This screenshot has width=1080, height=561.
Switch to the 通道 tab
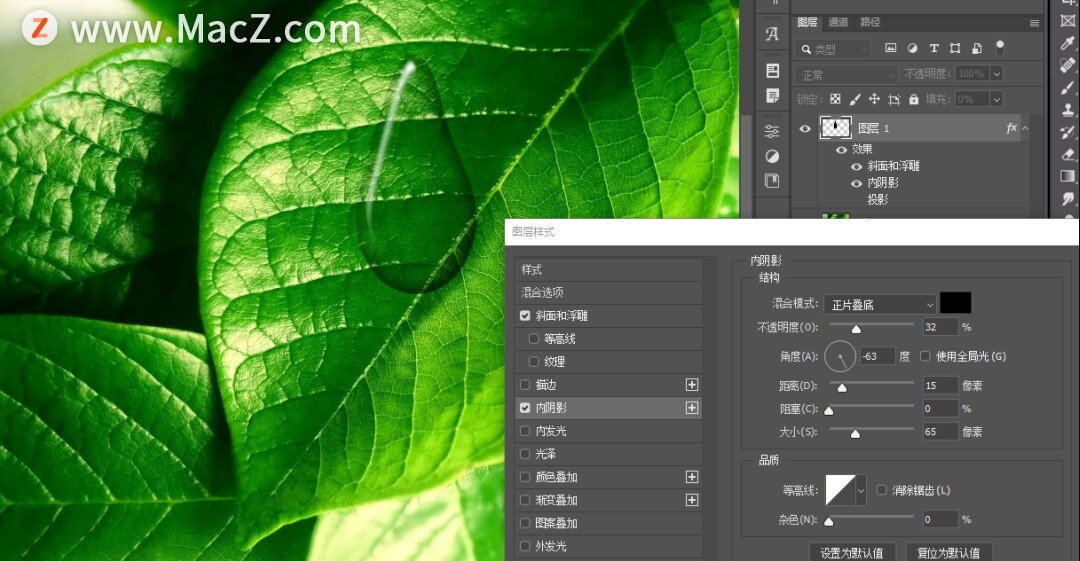(838, 22)
